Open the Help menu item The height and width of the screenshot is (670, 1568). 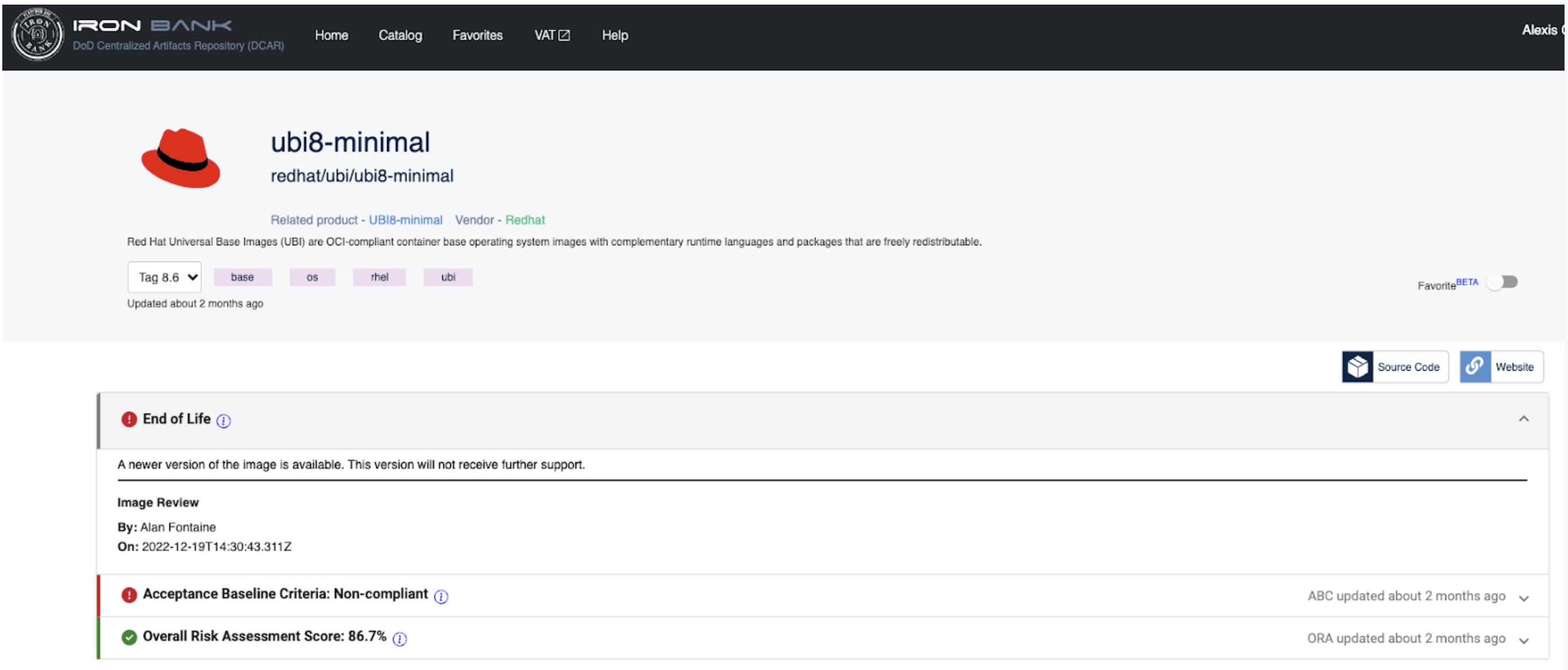pos(615,35)
